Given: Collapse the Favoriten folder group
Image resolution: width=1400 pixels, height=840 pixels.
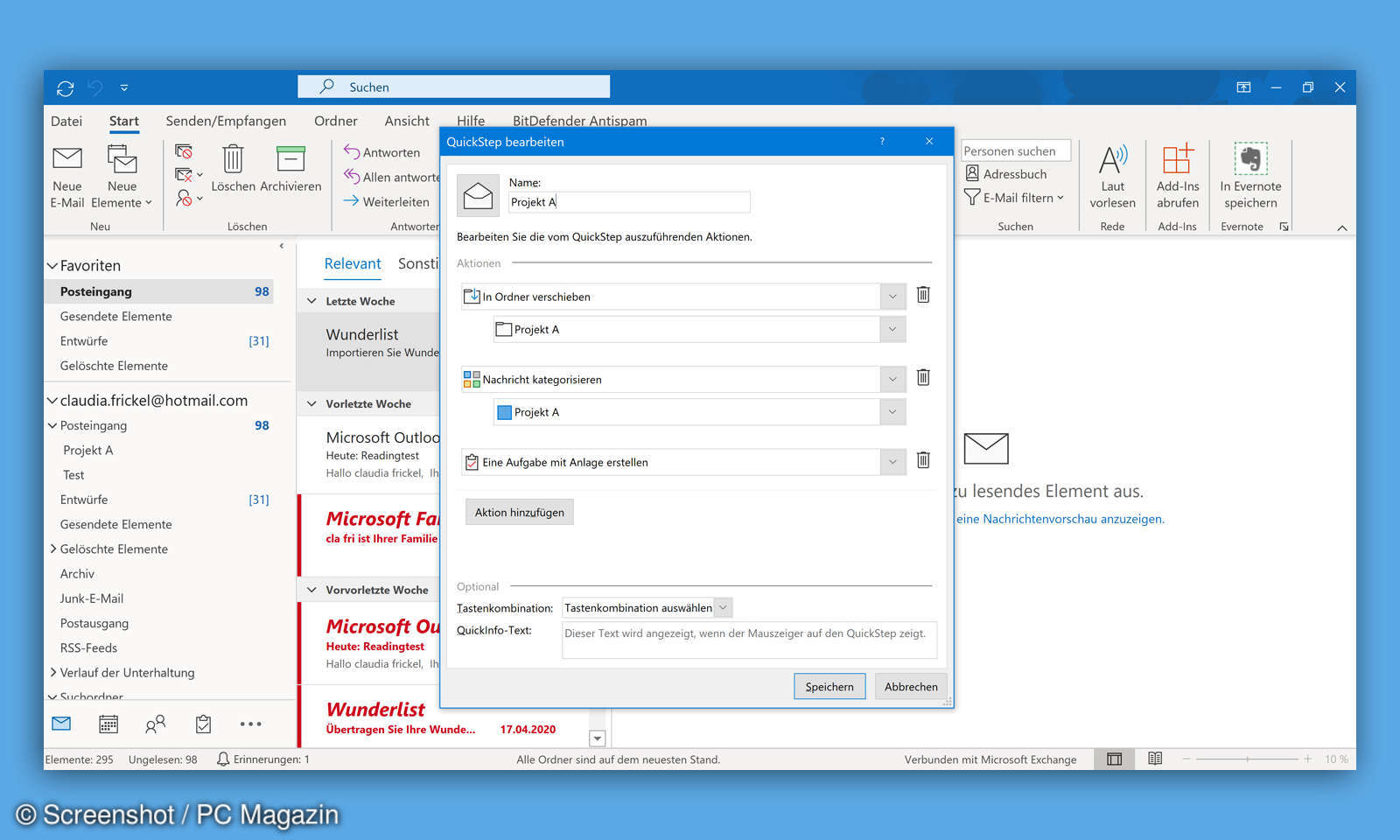Looking at the screenshot, I should (52, 266).
